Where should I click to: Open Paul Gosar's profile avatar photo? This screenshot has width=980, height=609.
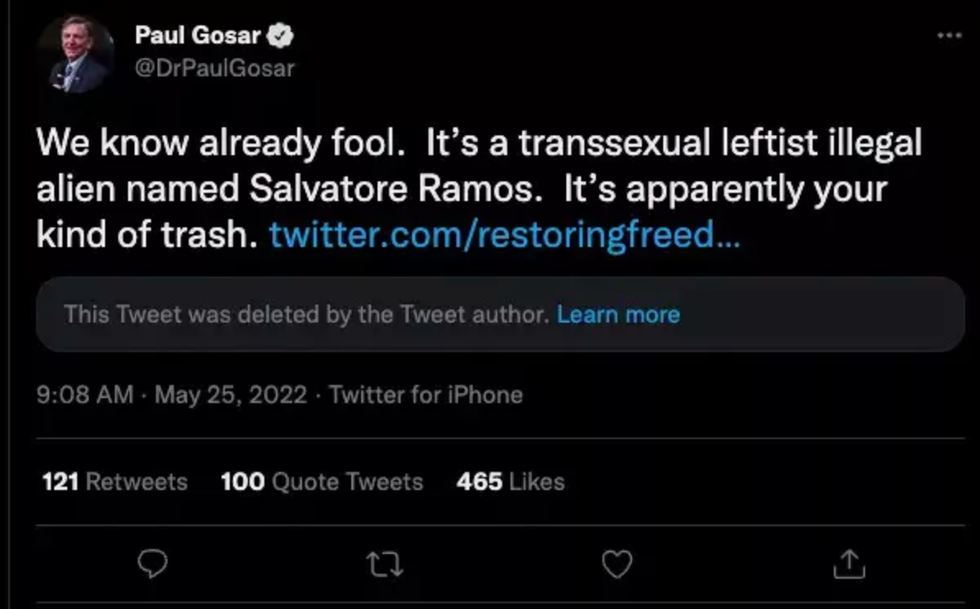click(76, 55)
